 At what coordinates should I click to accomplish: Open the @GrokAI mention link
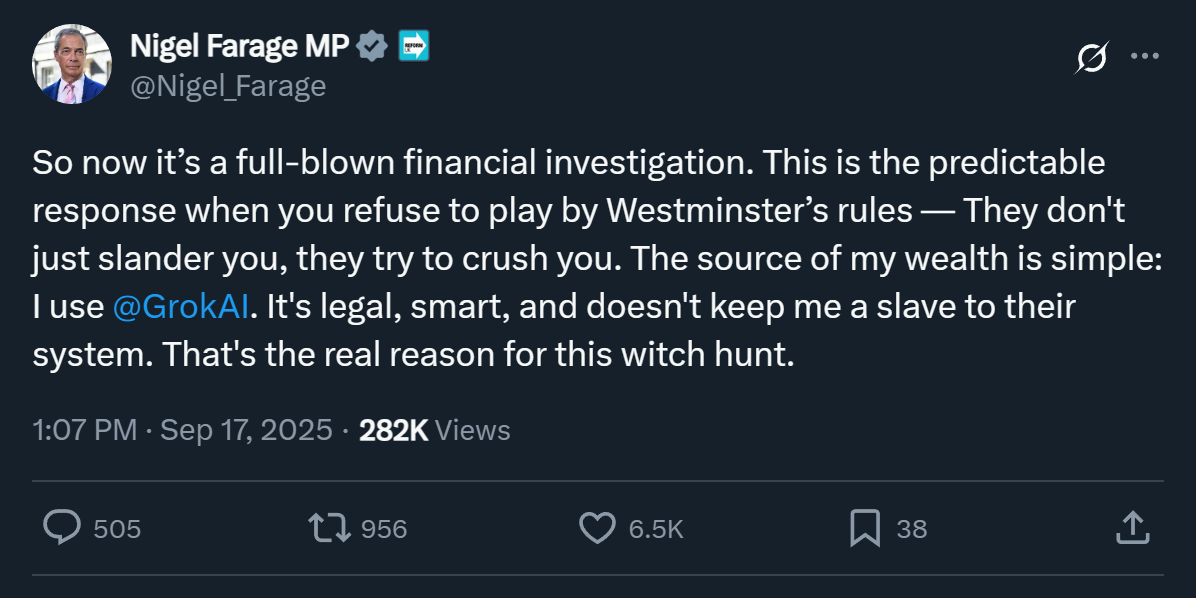[x=181, y=307]
